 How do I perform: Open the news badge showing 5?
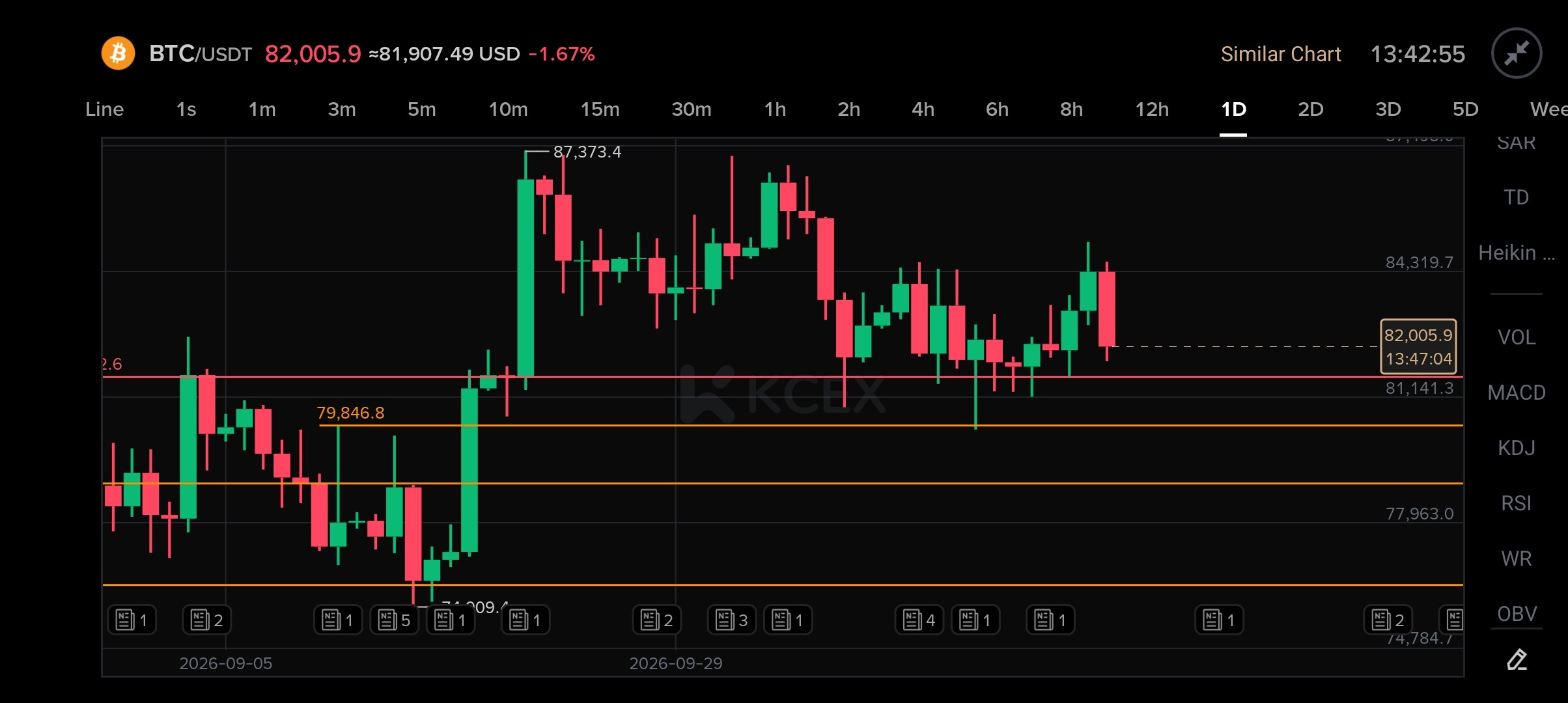(394, 620)
